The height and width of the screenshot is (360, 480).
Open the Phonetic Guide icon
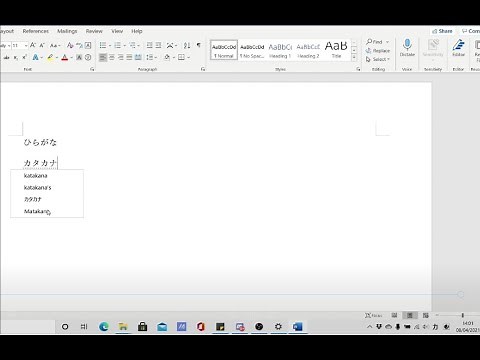coord(79,45)
